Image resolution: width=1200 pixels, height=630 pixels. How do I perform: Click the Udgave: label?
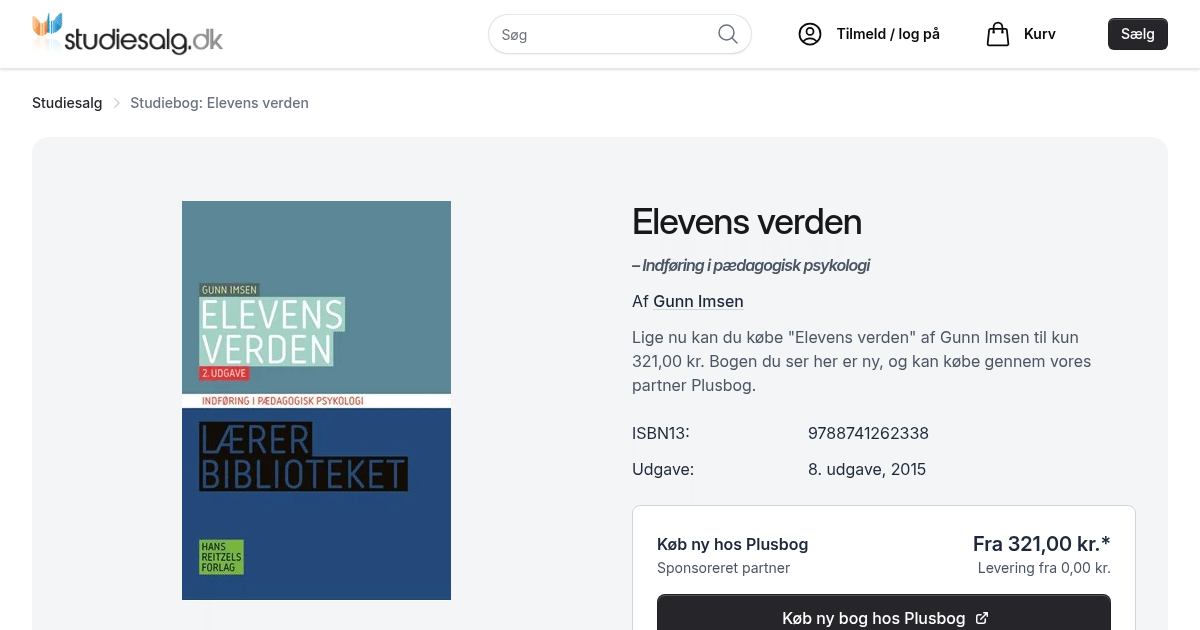click(663, 469)
